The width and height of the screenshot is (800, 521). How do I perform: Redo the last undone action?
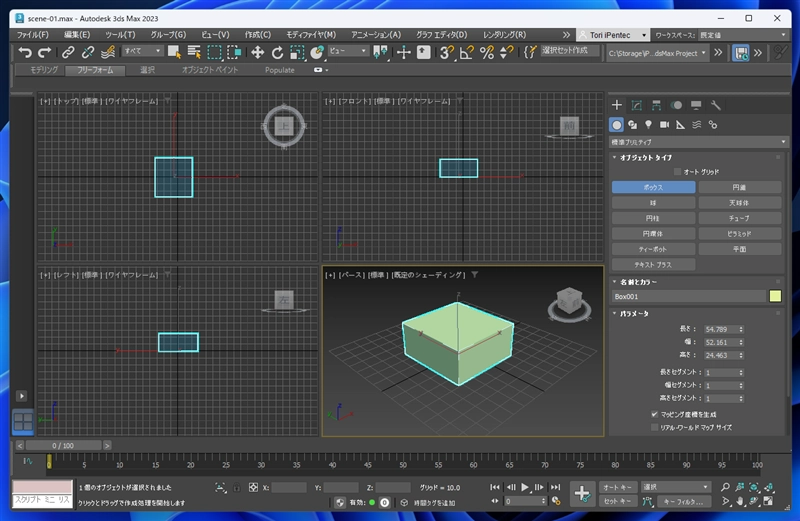click(x=44, y=52)
